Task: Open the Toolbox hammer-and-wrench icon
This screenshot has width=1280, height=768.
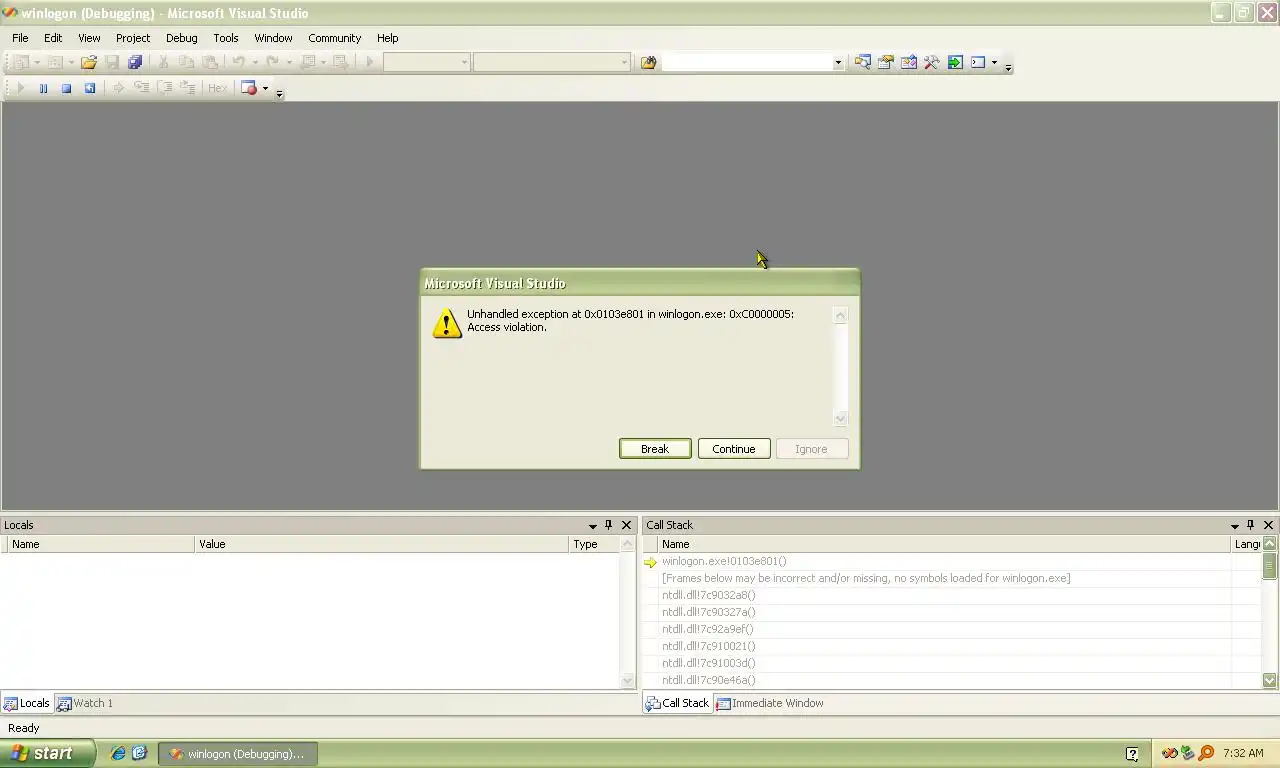Action: (x=931, y=62)
